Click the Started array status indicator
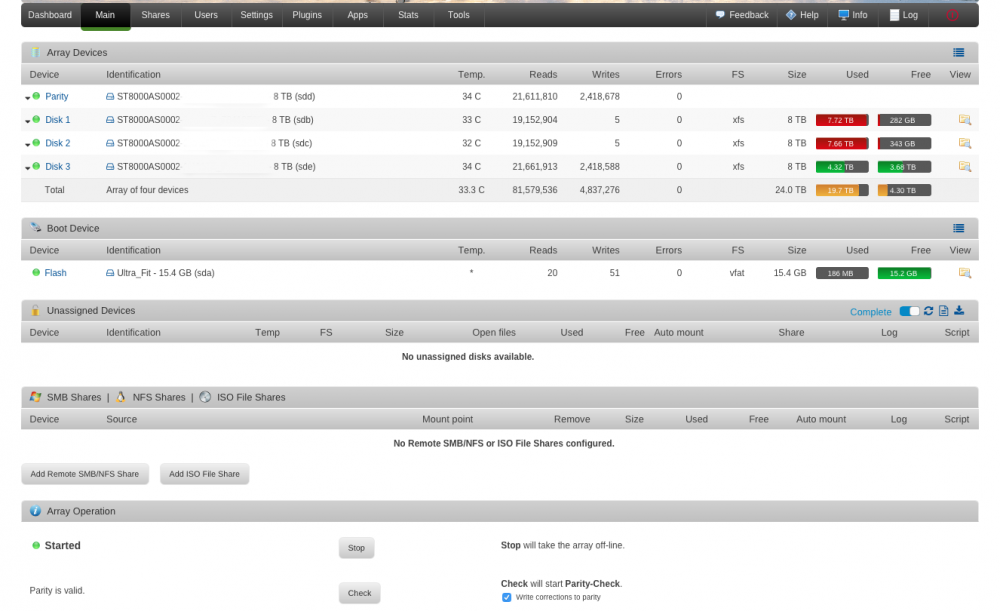 coord(36,545)
